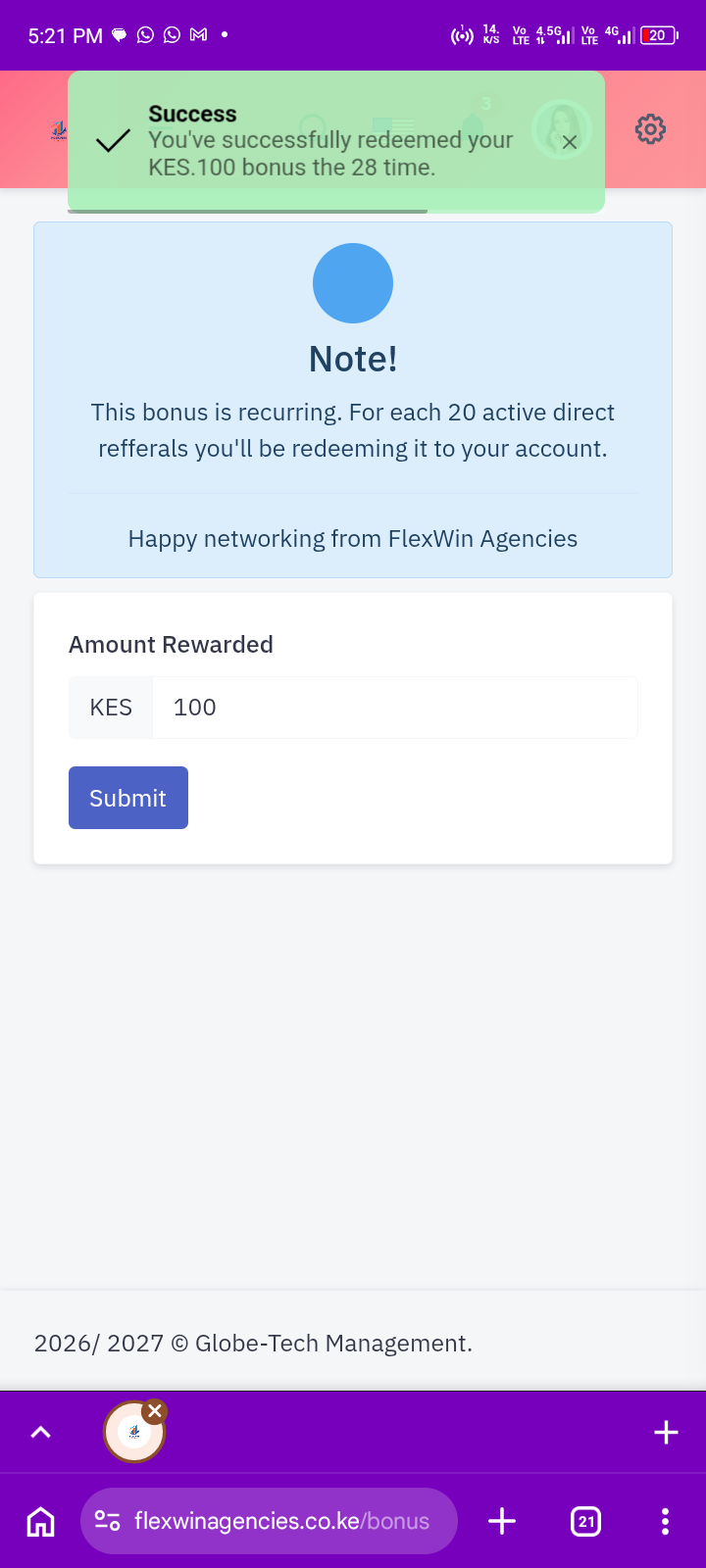Dismiss the Success notification toast
Screen dimensions: 706x1568
pyautogui.click(x=570, y=142)
